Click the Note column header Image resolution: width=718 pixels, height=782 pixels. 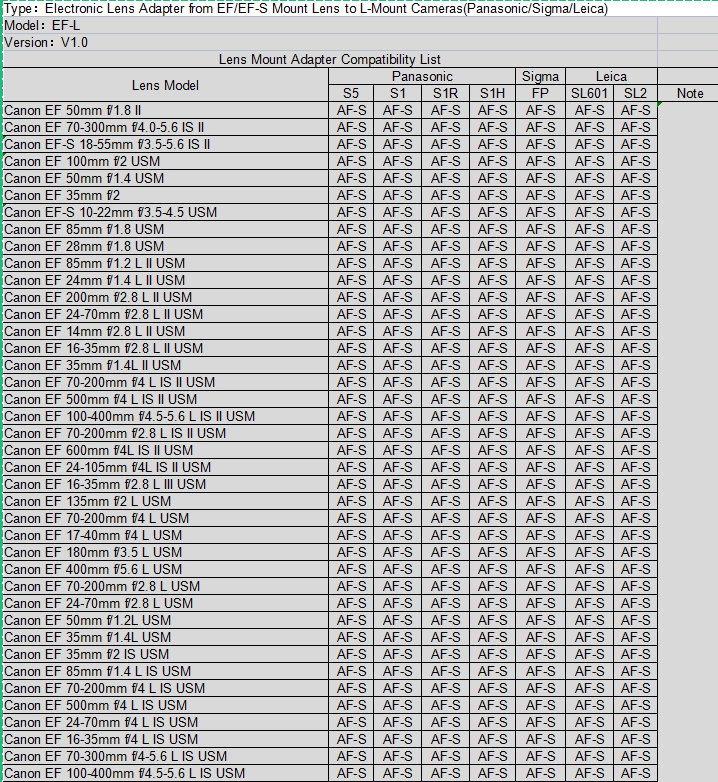click(x=688, y=93)
